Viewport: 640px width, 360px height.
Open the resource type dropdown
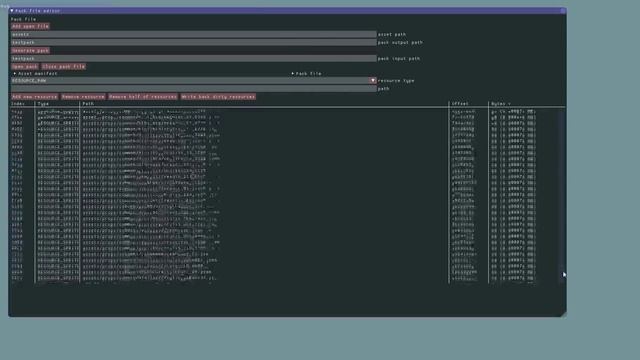(193, 81)
